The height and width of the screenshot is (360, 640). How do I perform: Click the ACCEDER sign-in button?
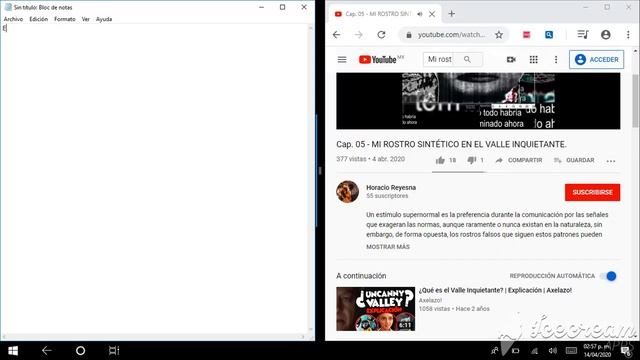pos(596,60)
